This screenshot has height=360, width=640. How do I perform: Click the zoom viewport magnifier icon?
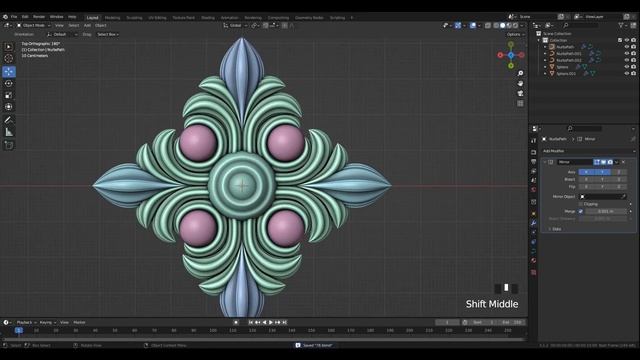coord(520,73)
